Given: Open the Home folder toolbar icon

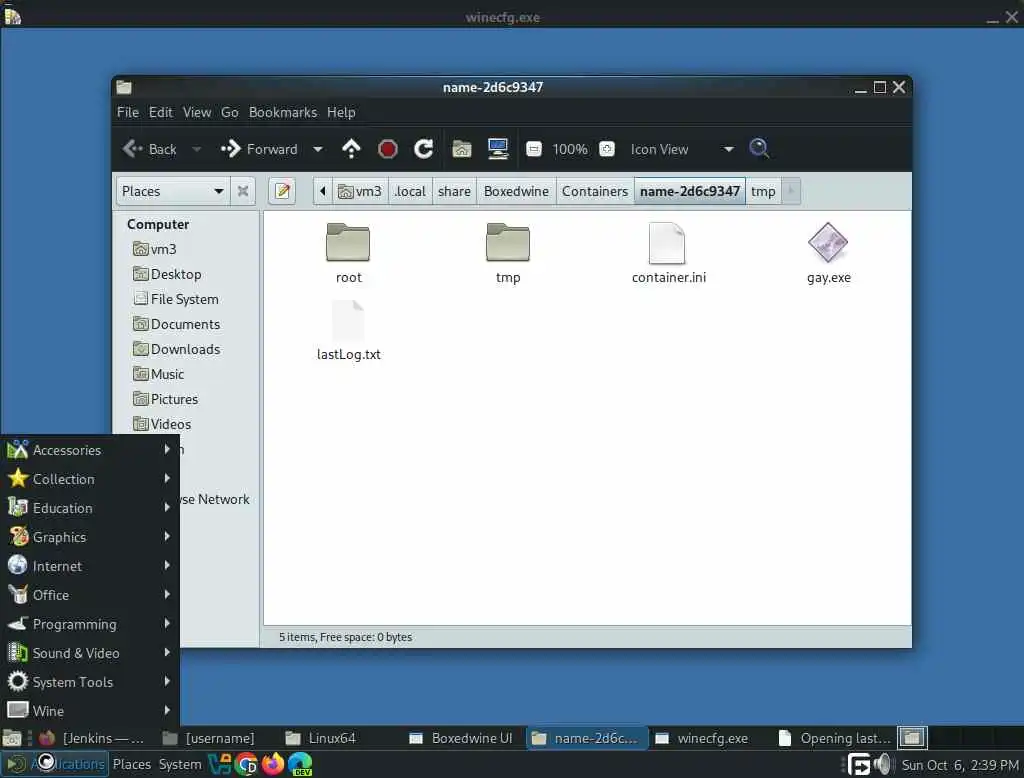Looking at the screenshot, I should [x=462, y=149].
